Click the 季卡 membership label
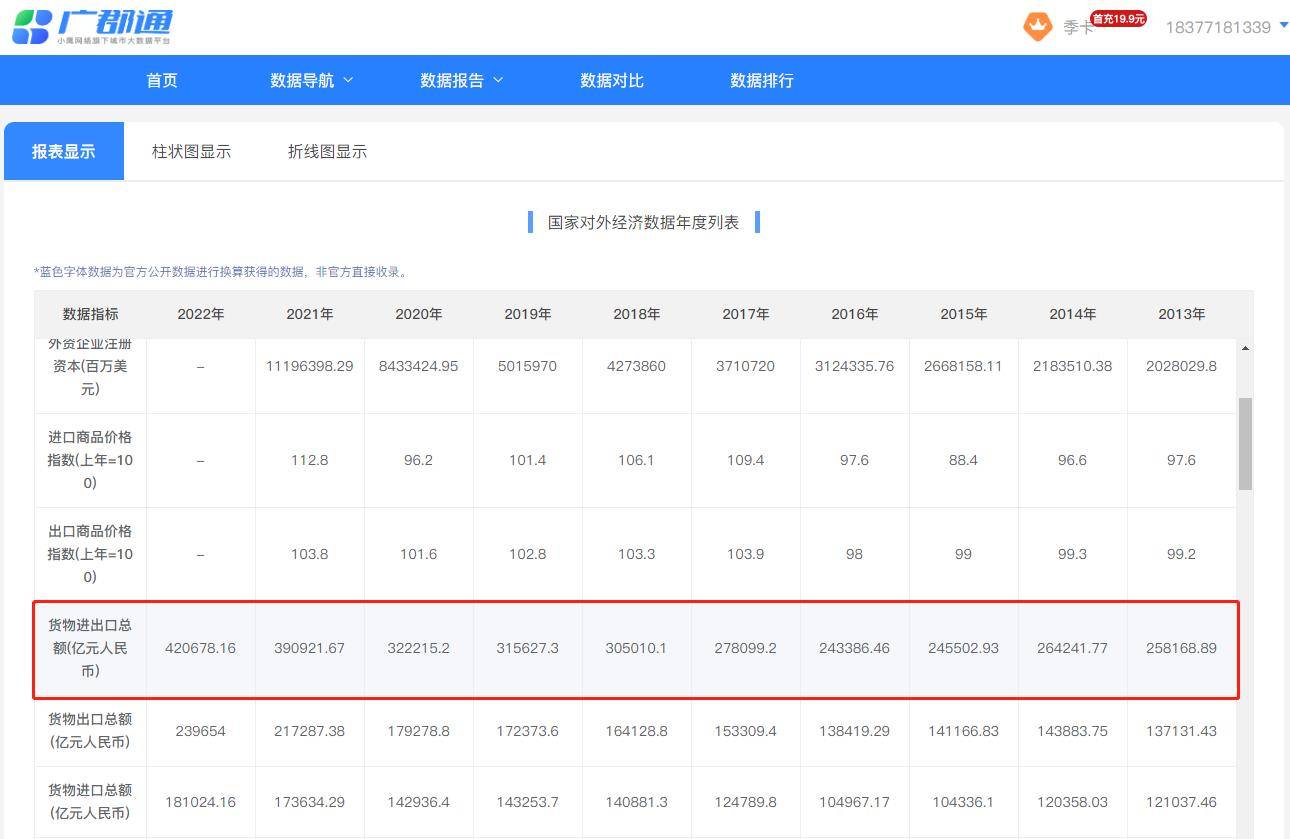 click(x=1077, y=28)
